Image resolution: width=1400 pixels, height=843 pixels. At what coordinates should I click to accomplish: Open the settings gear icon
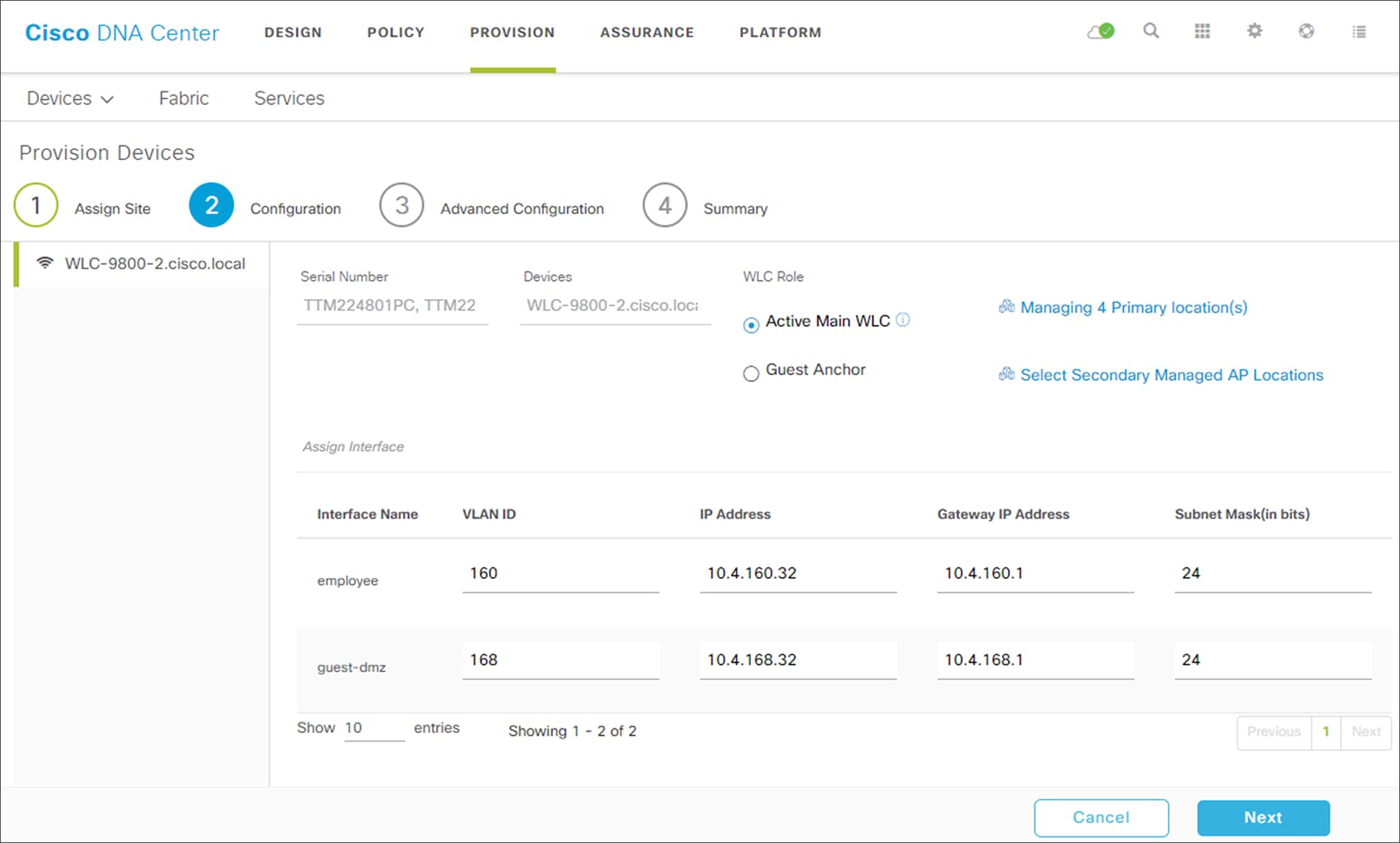[1255, 31]
